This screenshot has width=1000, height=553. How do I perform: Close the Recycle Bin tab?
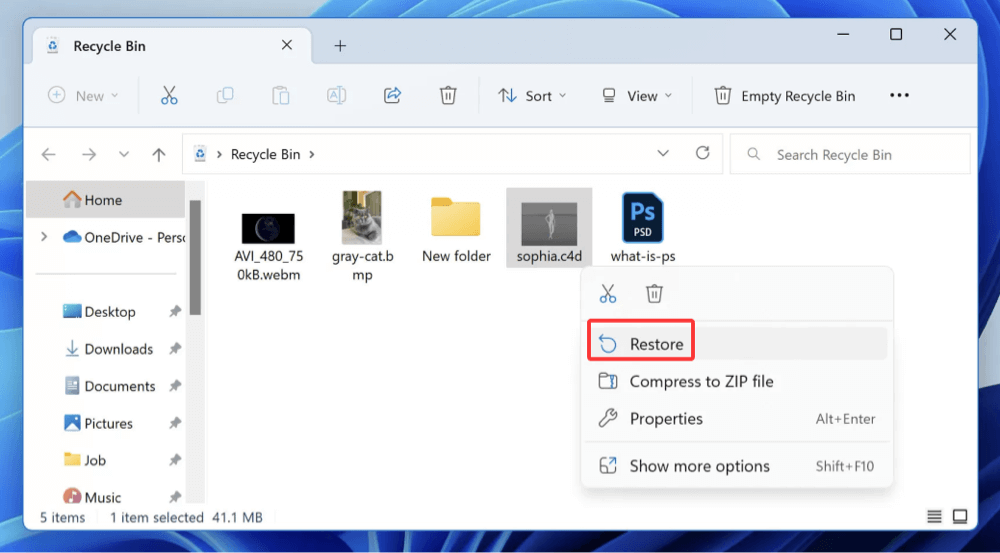pyautogui.click(x=287, y=45)
